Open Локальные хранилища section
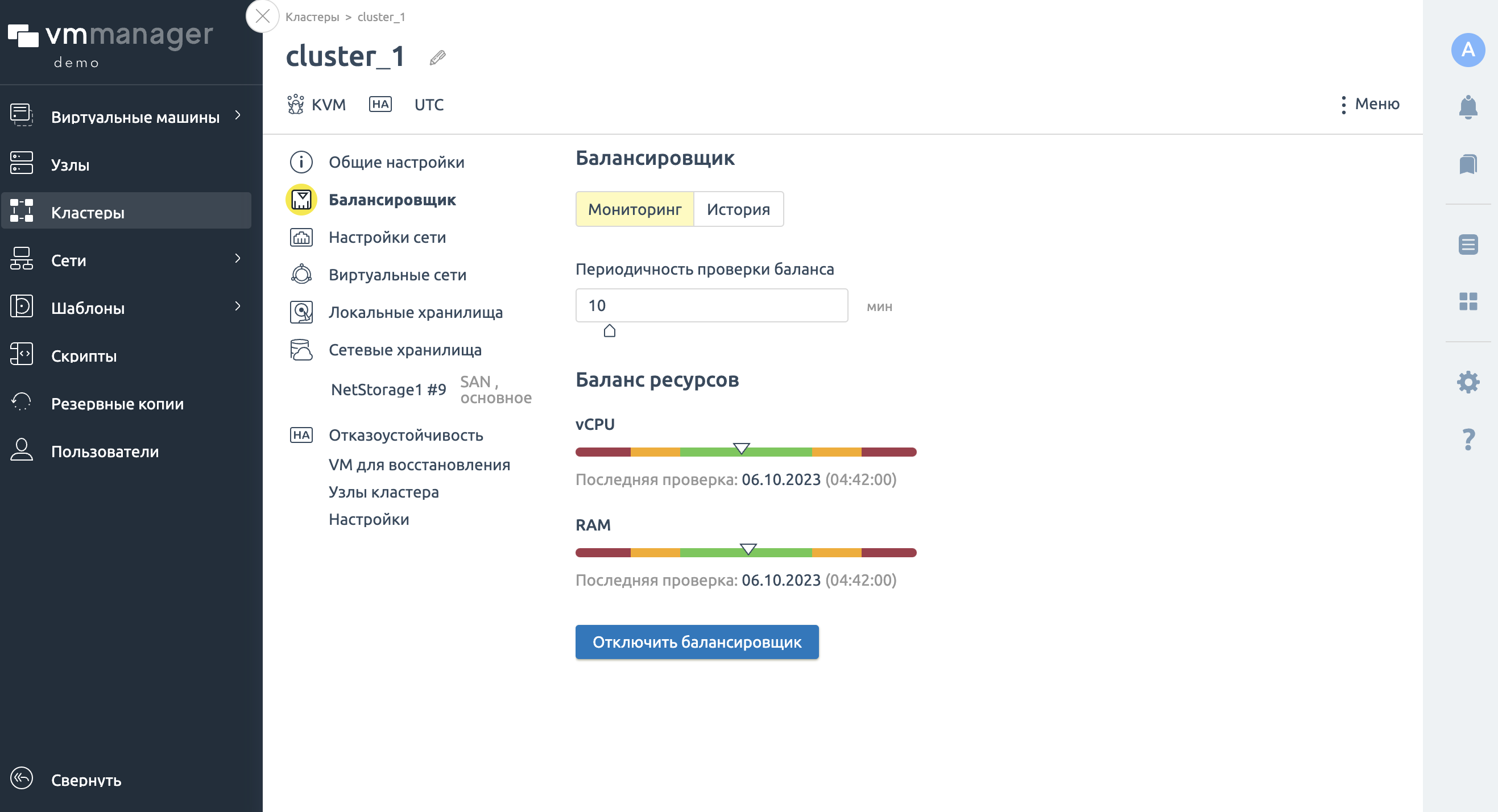Screen dimensions: 1498x812 415,312
